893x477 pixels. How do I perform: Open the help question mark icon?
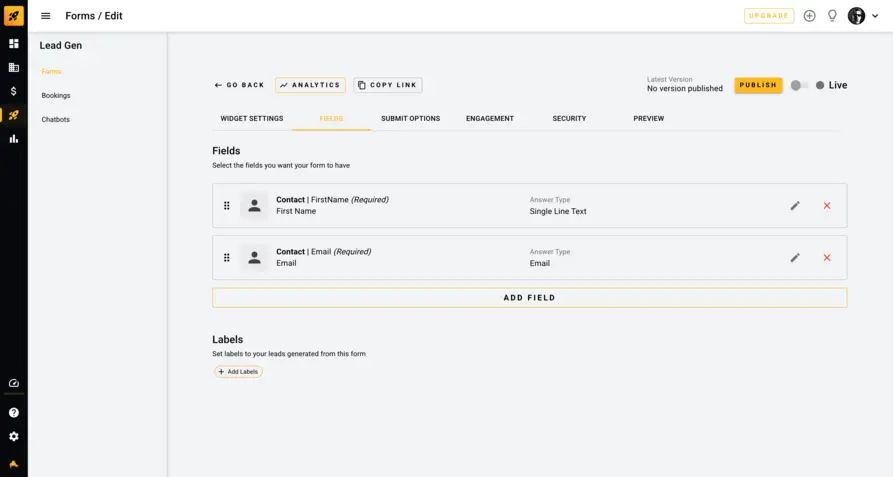[x=14, y=413]
